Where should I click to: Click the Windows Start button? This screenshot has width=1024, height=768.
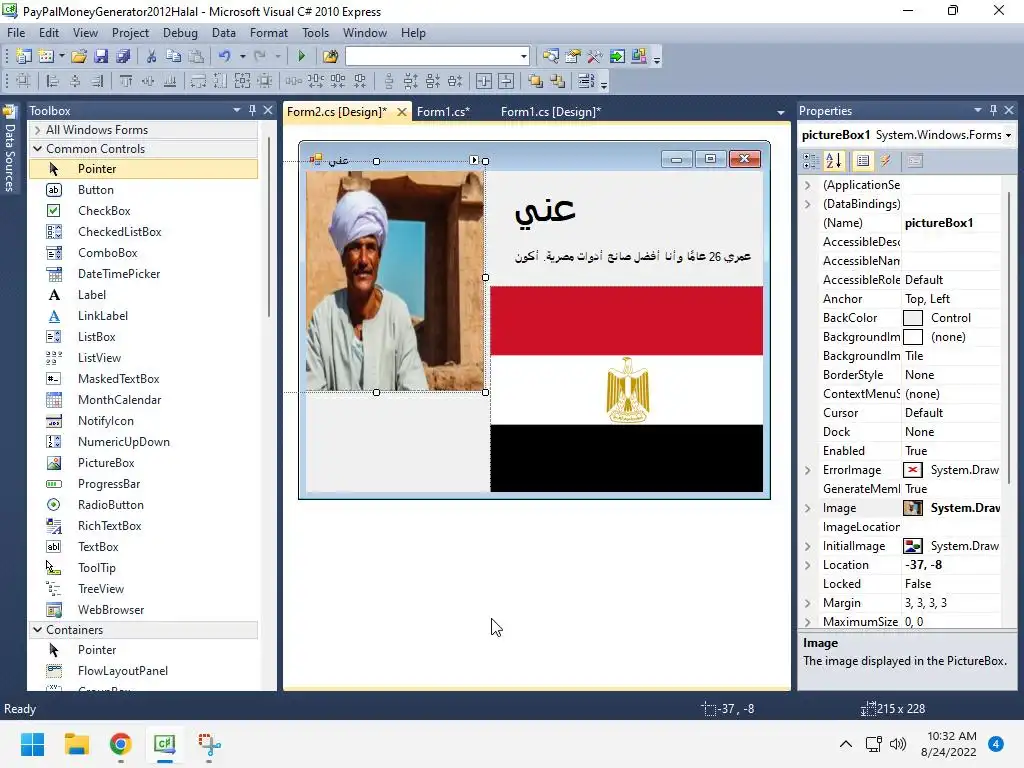(x=32, y=744)
